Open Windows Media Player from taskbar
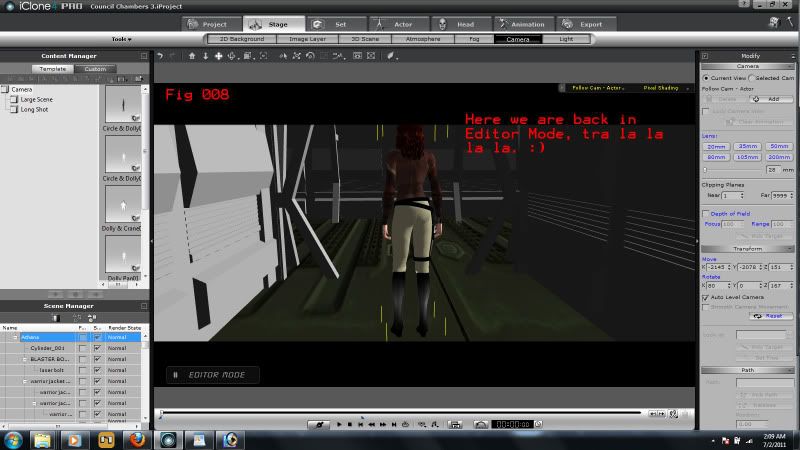 (74, 440)
